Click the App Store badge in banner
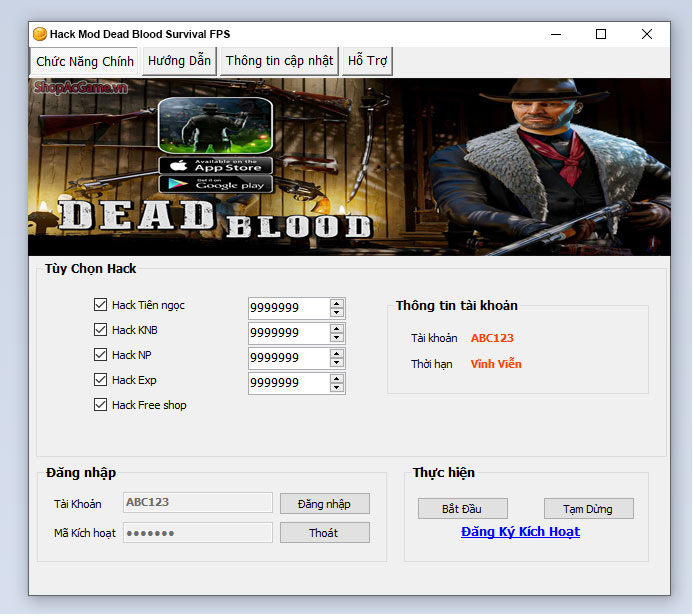The height and width of the screenshot is (616, 693). [x=216, y=166]
